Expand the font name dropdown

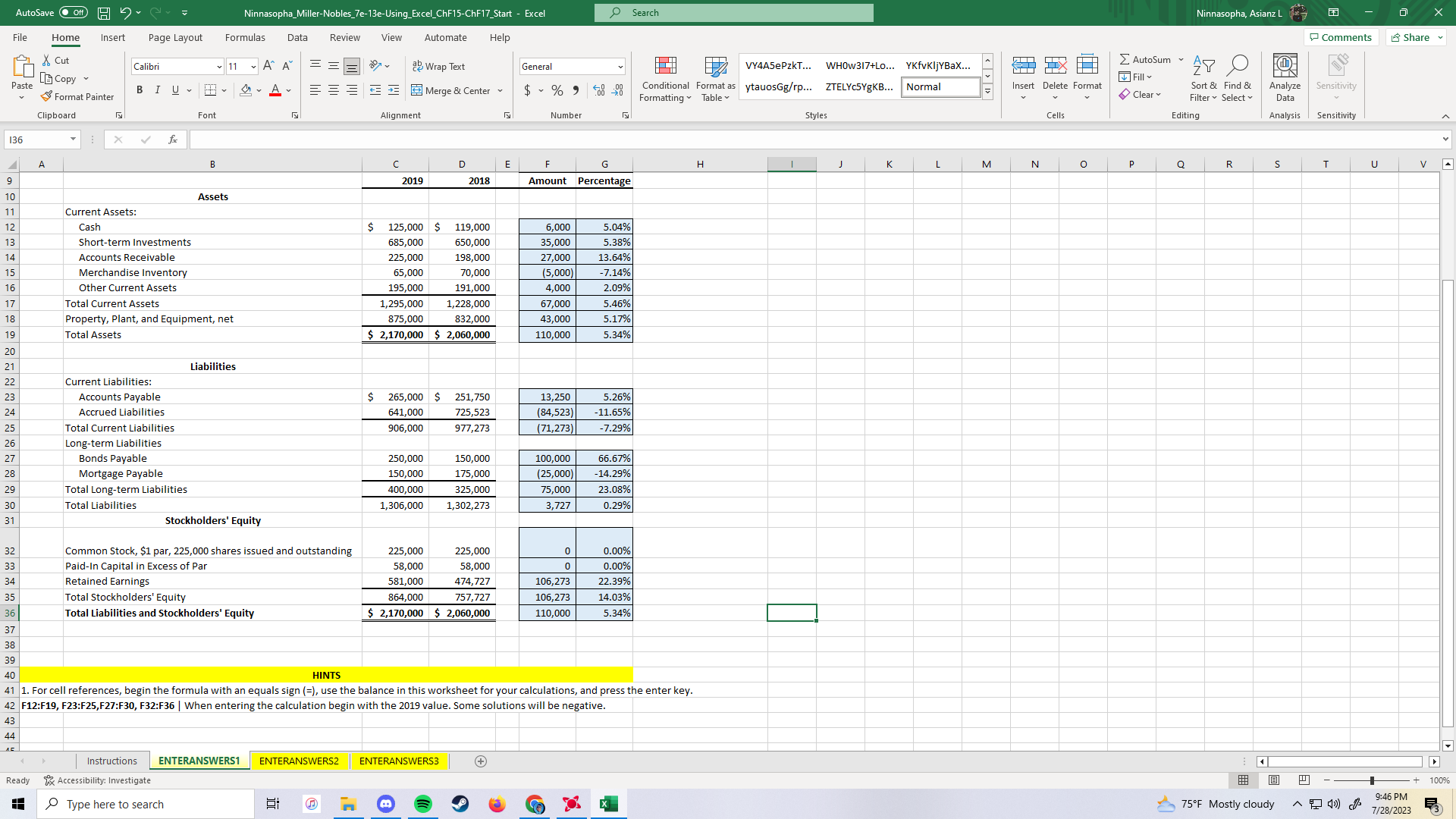click(x=219, y=67)
